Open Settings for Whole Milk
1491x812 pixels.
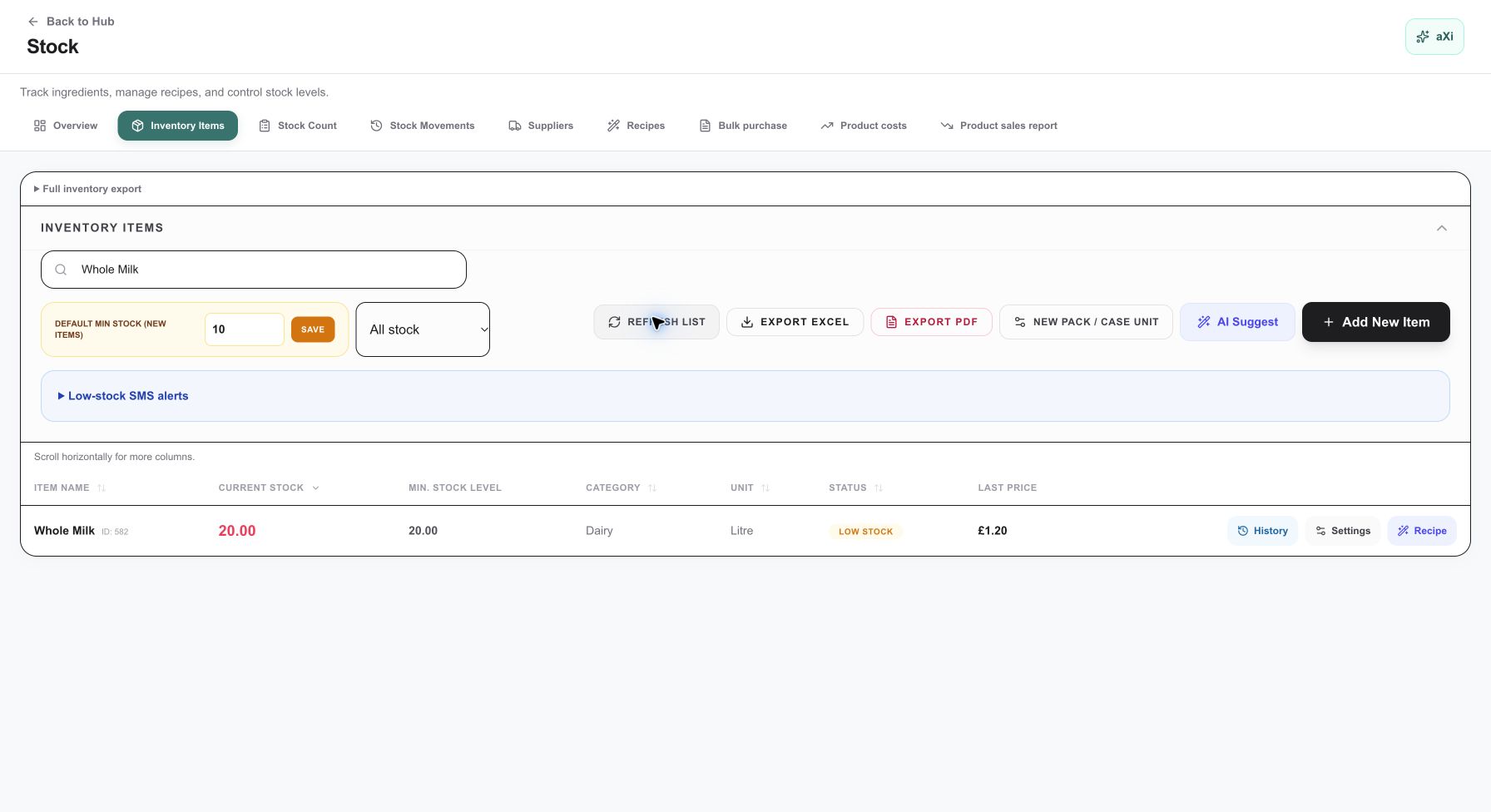pyautogui.click(x=1343, y=531)
